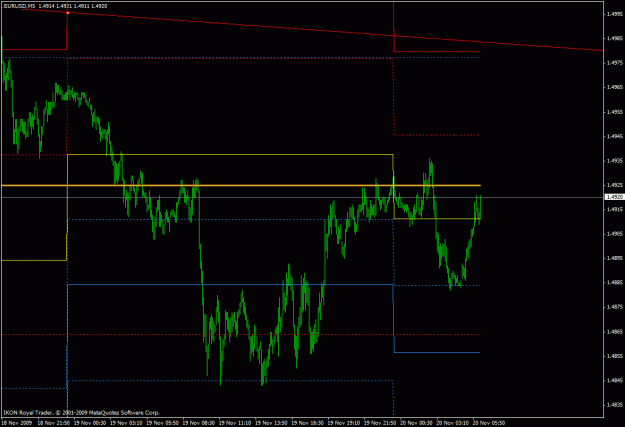Click the 20 Nov 00:30 time label
The image size is (625, 427).
[416, 423]
